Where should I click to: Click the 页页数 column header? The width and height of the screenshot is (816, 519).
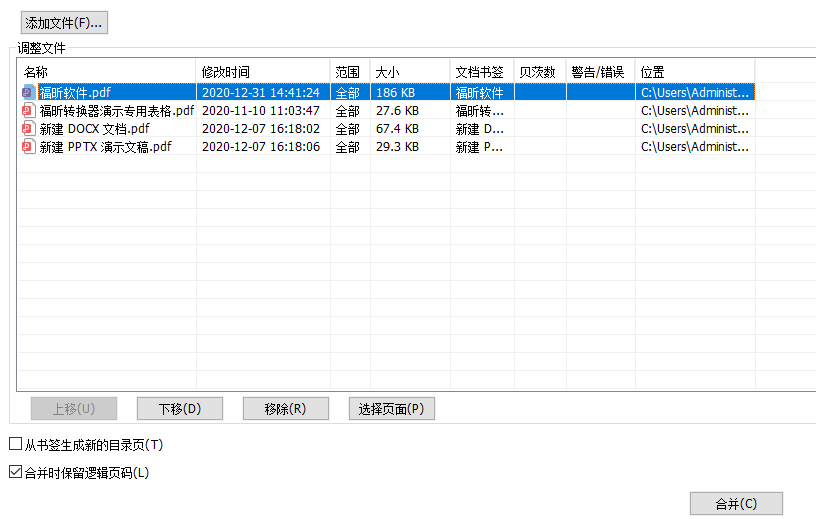[540, 72]
